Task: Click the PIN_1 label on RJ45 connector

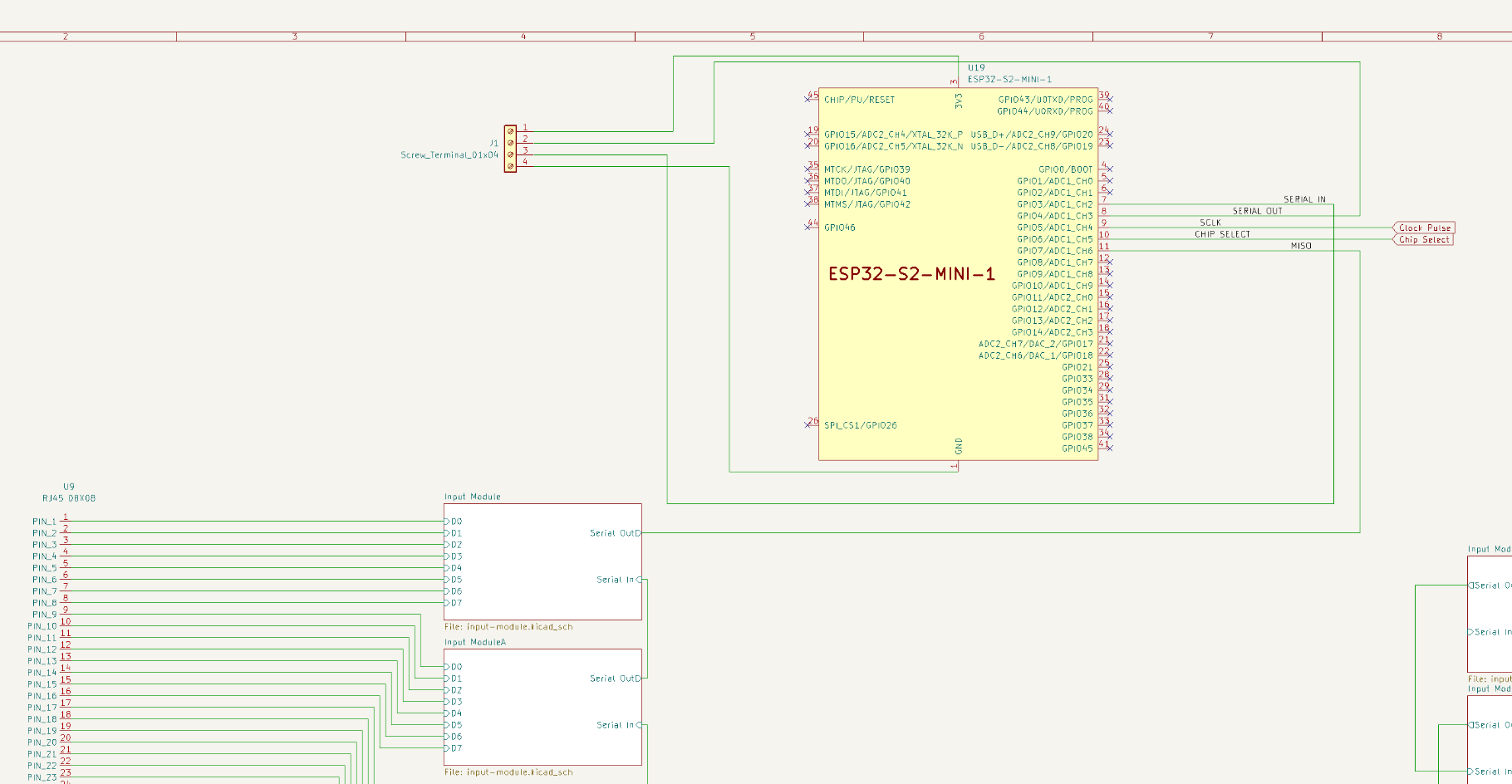Action: [44, 522]
